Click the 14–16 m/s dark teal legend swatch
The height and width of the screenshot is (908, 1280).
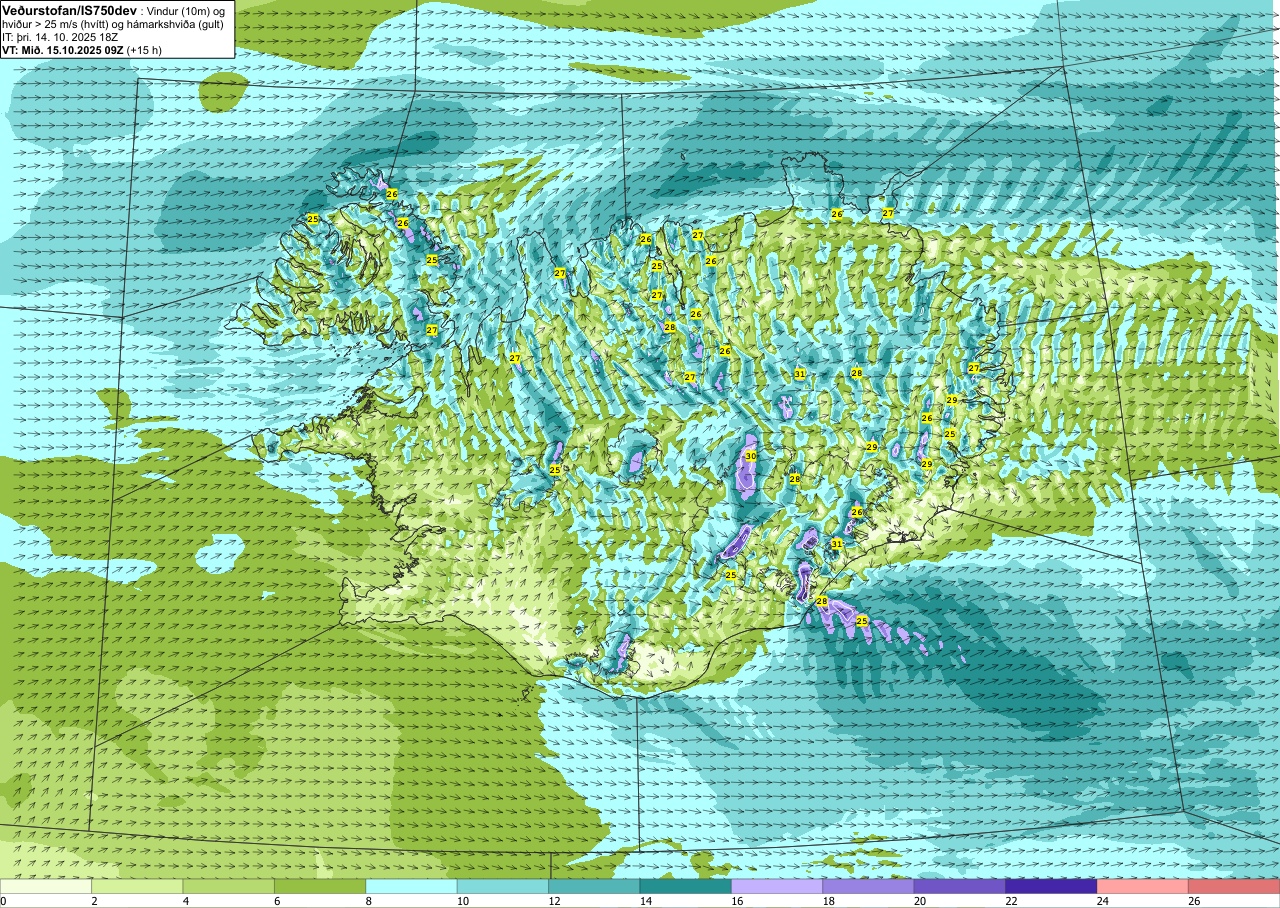686,886
